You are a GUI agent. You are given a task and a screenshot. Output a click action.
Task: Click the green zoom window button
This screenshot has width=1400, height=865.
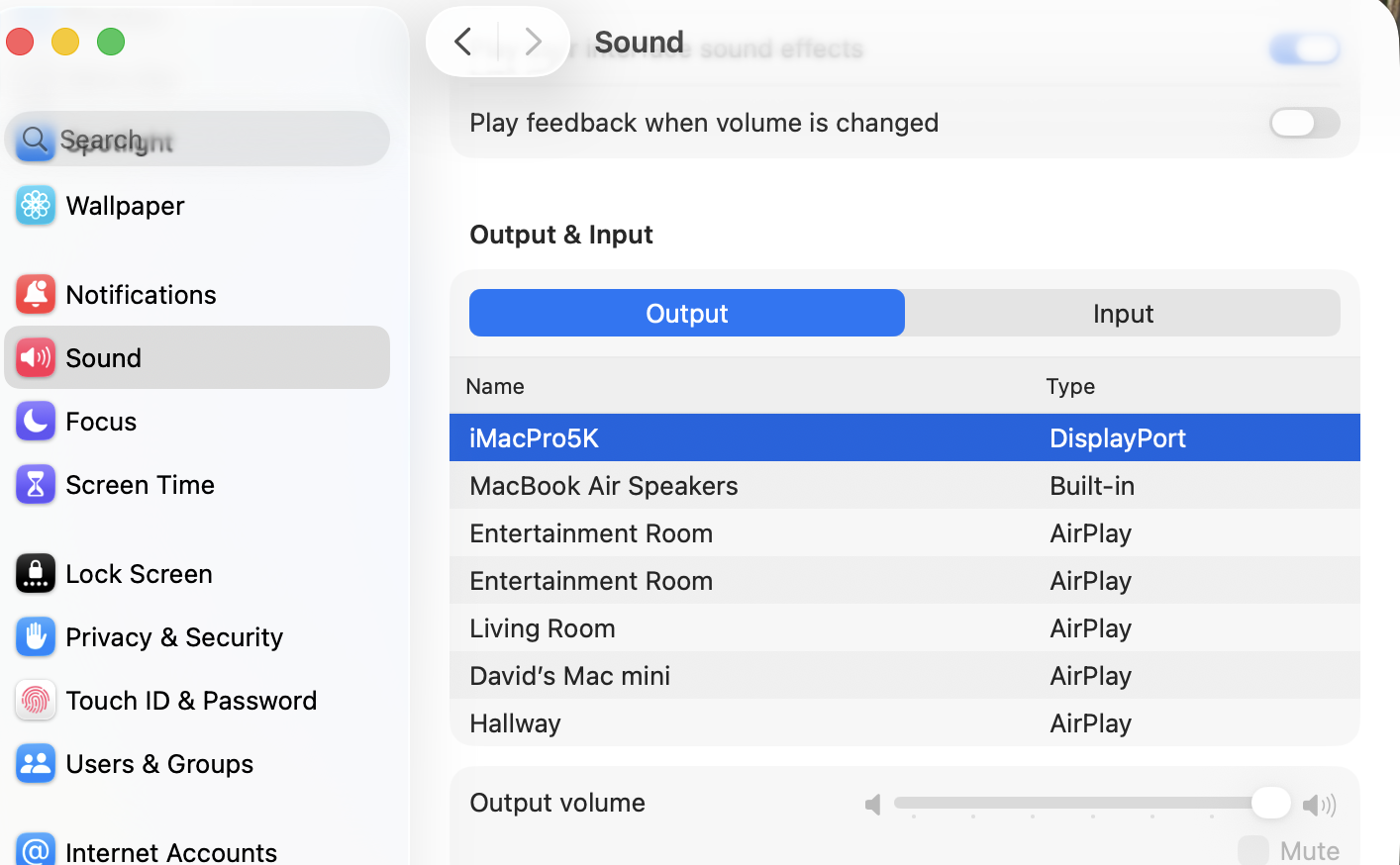tap(111, 42)
